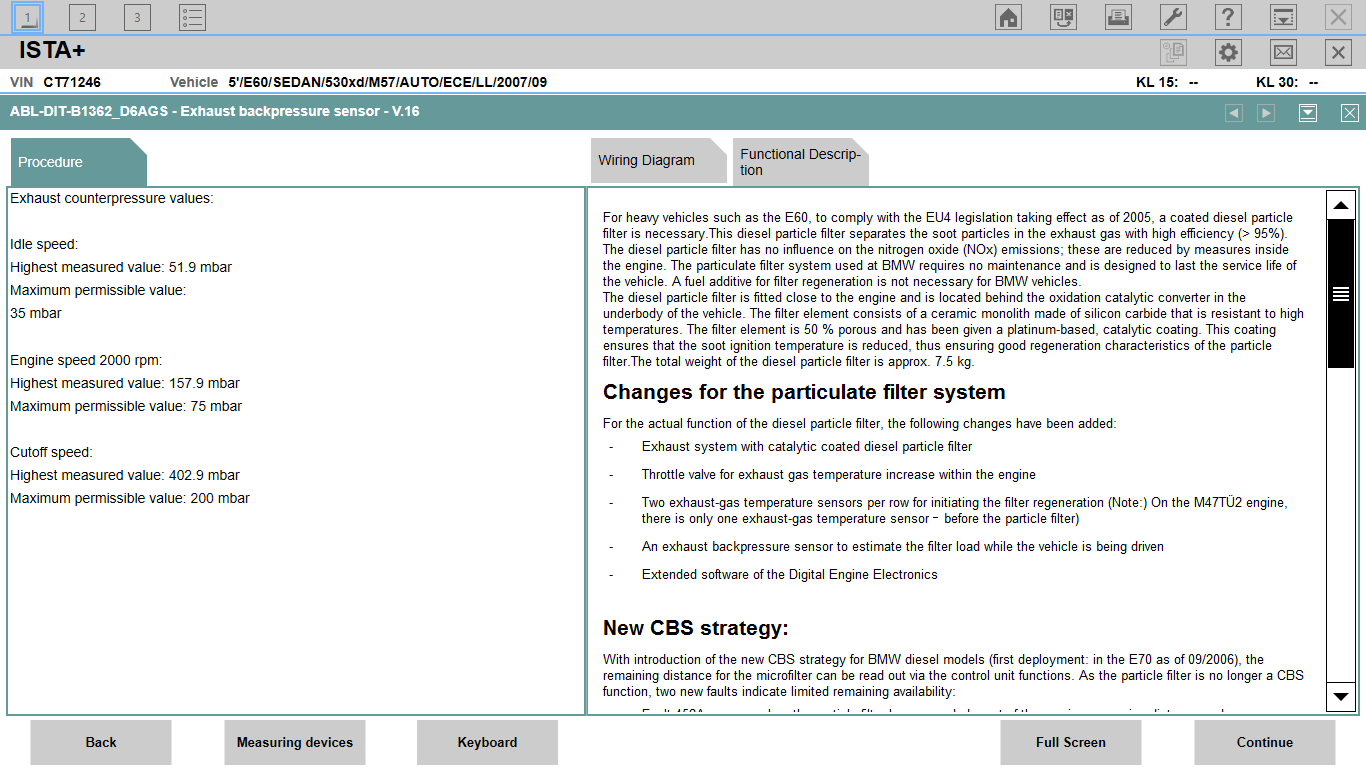Open the printer icon in top toolbar
This screenshot has width=1366, height=768.
pos(1118,17)
